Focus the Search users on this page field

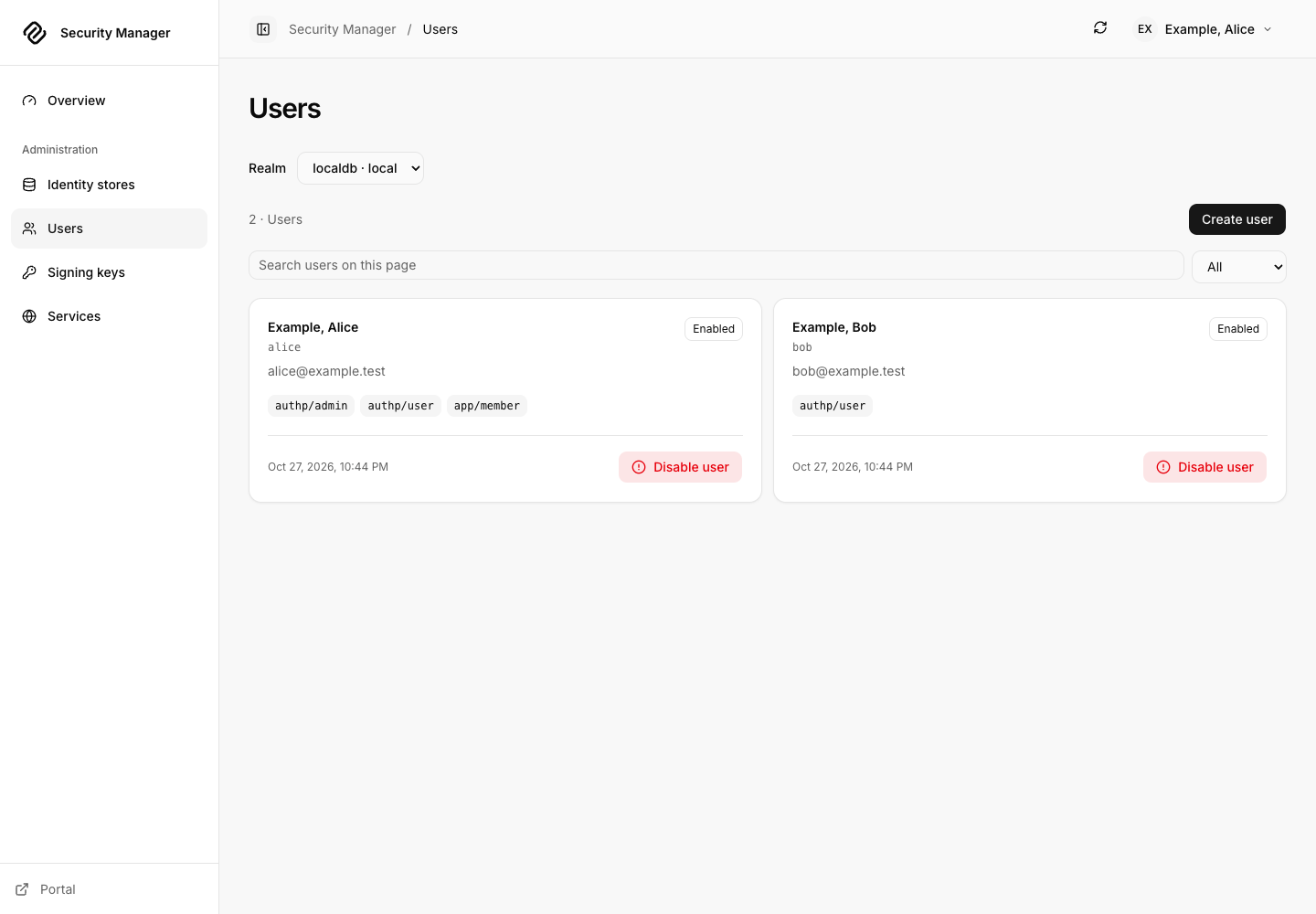[x=716, y=265]
